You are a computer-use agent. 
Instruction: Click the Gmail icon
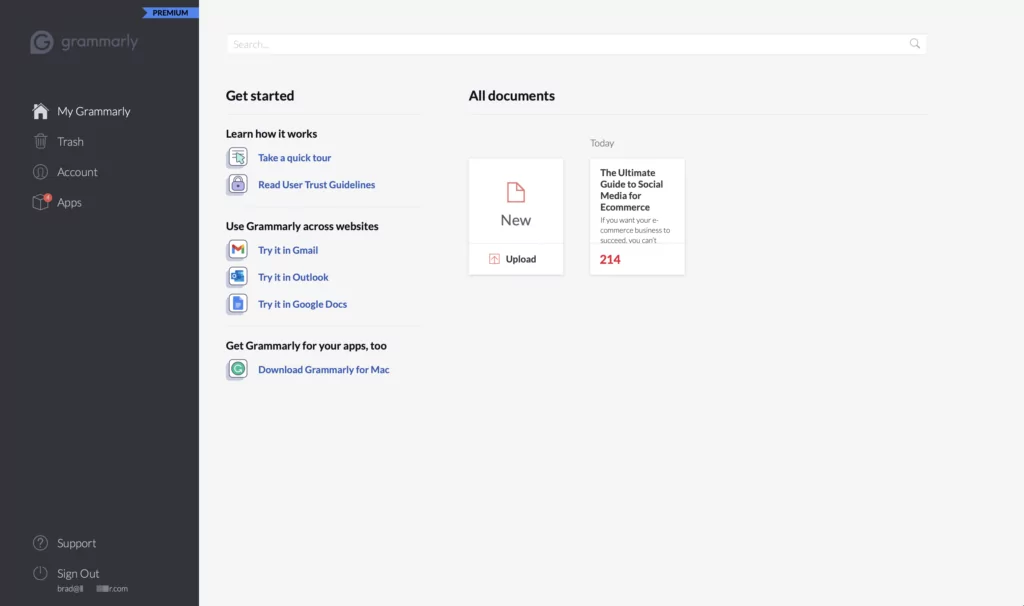238,249
